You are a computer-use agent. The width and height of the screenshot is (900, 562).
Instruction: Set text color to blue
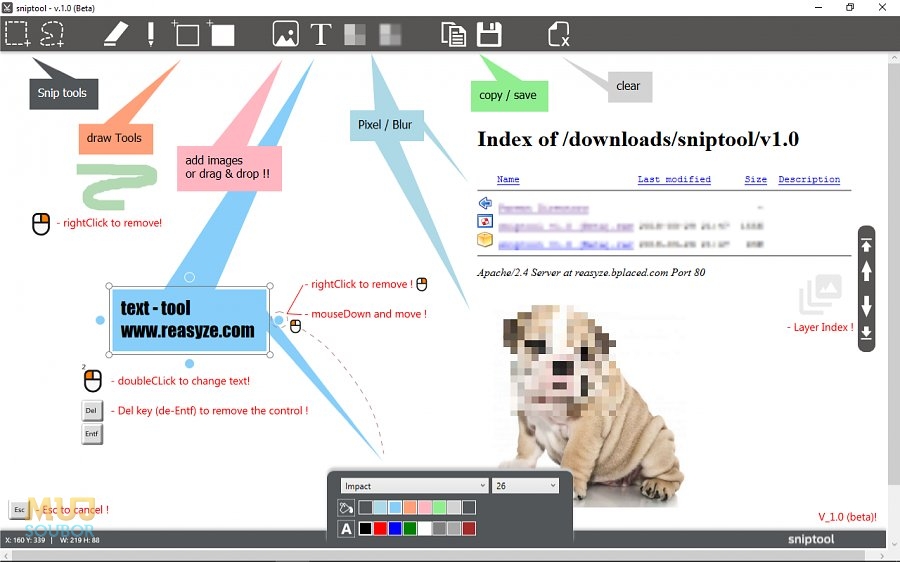[395, 529]
